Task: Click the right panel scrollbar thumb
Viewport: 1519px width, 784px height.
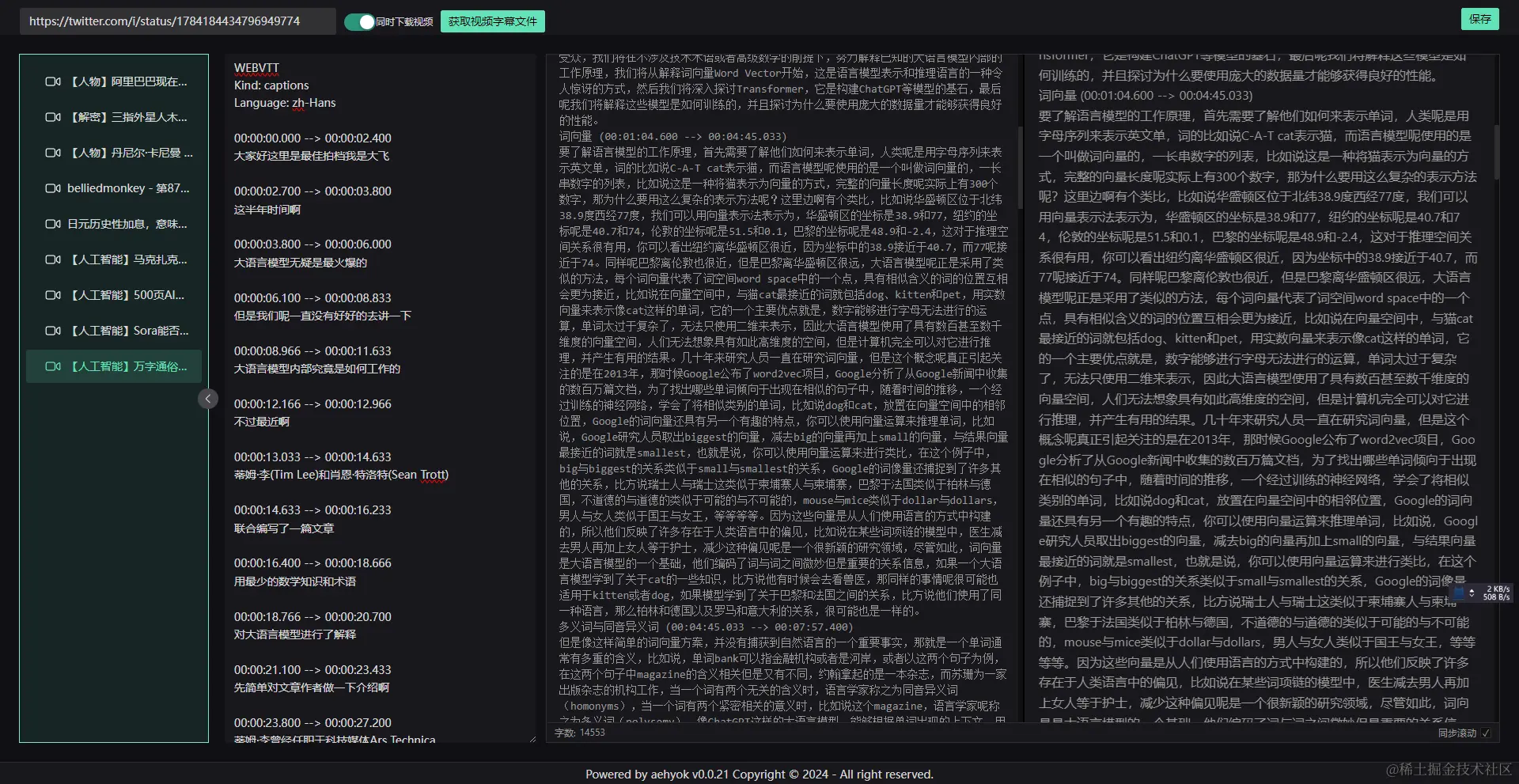Action: [x=1496, y=152]
